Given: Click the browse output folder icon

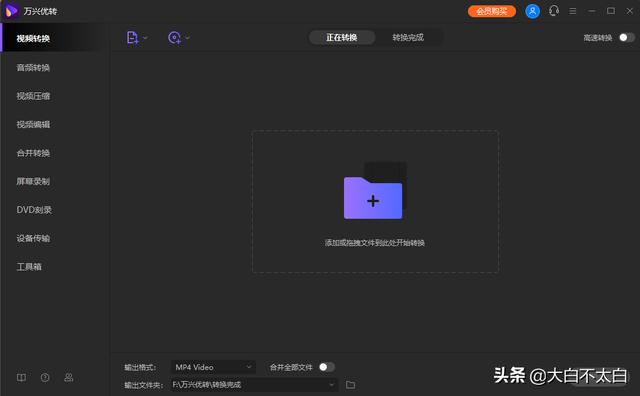Looking at the screenshot, I should coord(350,385).
